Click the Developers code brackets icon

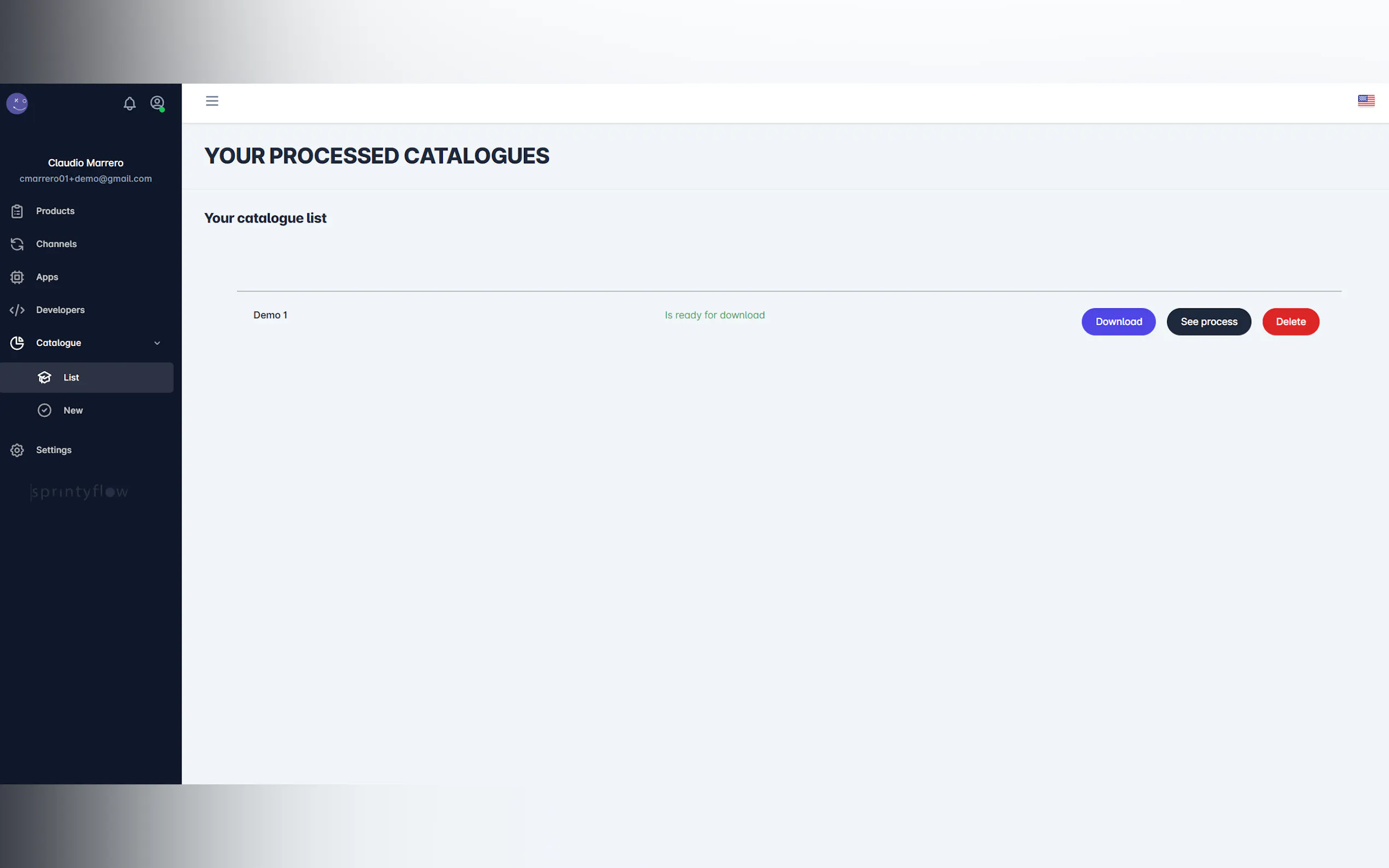coord(17,310)
